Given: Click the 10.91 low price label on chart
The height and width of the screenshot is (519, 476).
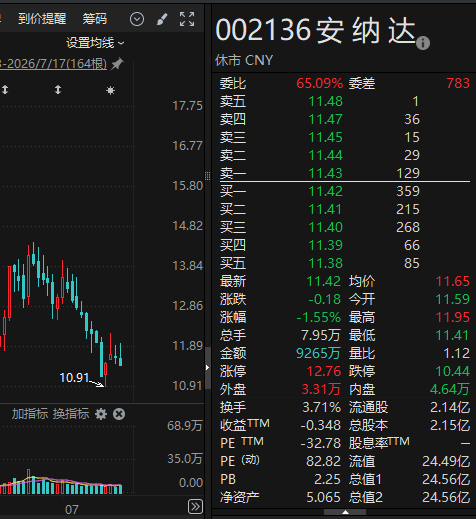Looking at the screenshot, I should pyautogui.click(x=74, y=378).
